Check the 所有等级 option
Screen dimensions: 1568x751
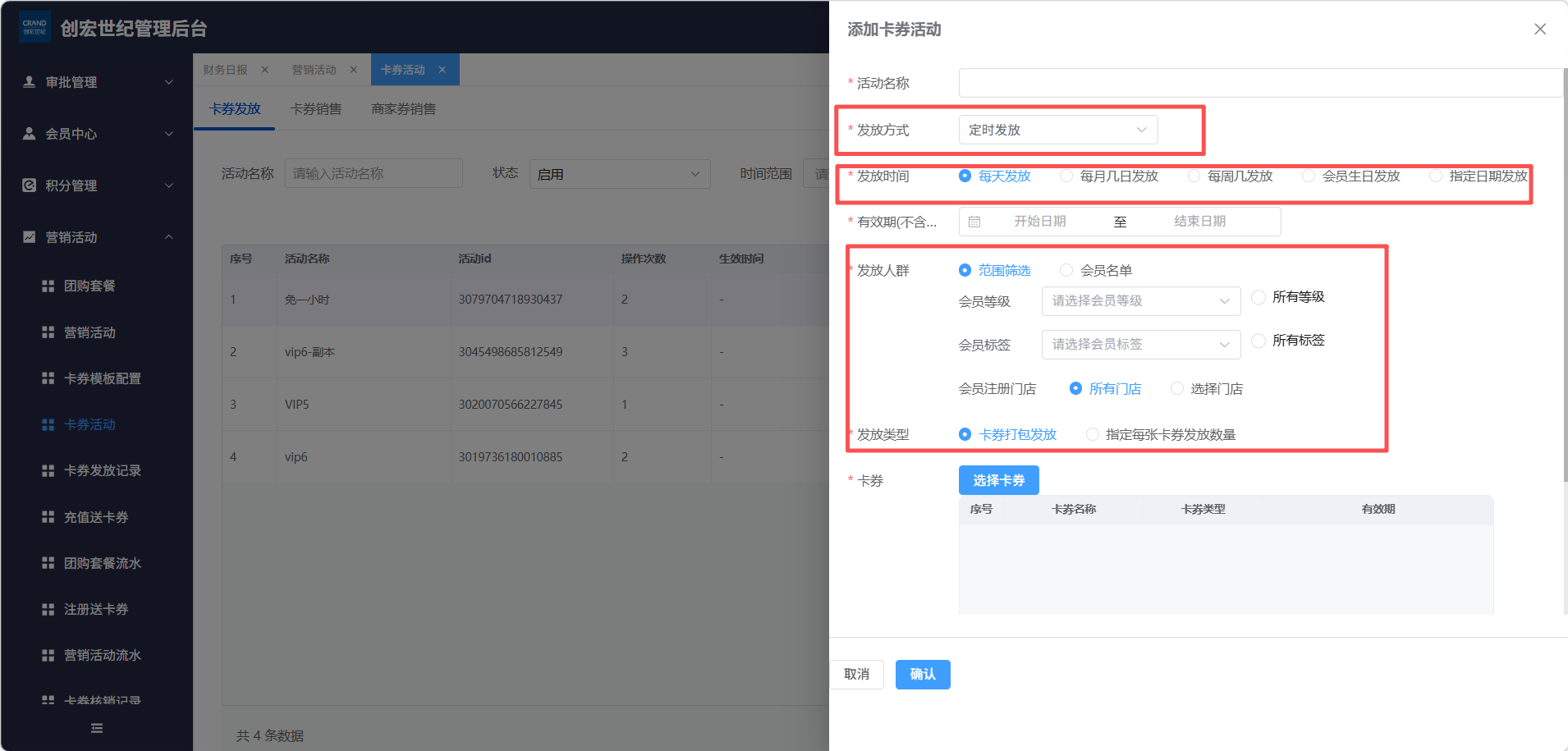(x=1258, y=297)
